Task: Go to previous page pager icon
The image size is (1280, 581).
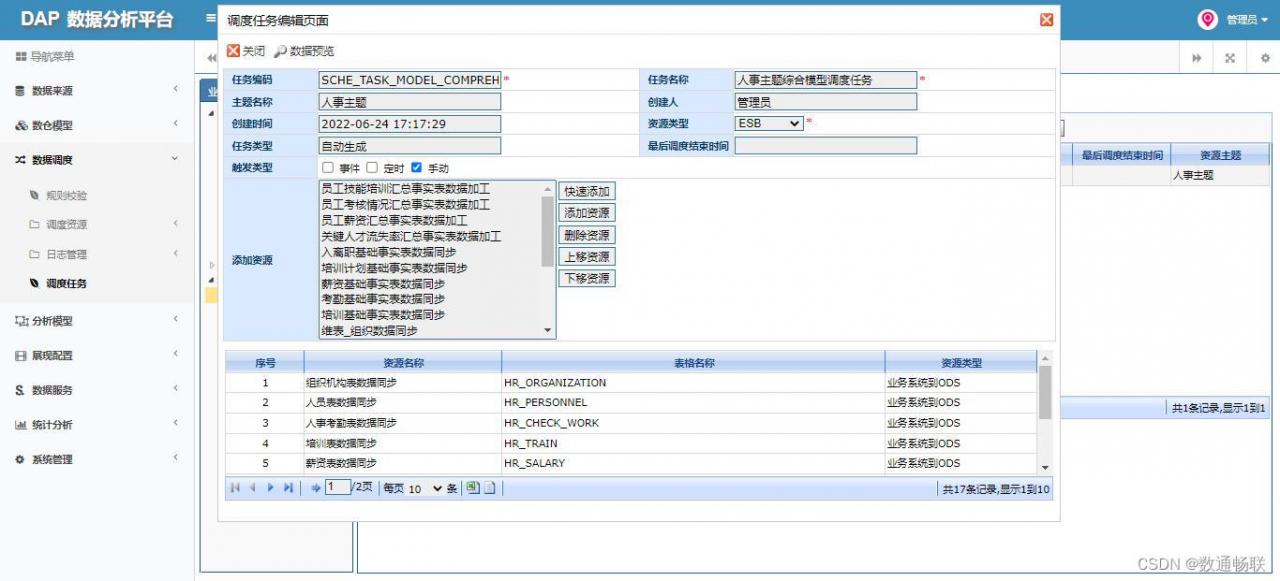Action: tap(252, 488)
